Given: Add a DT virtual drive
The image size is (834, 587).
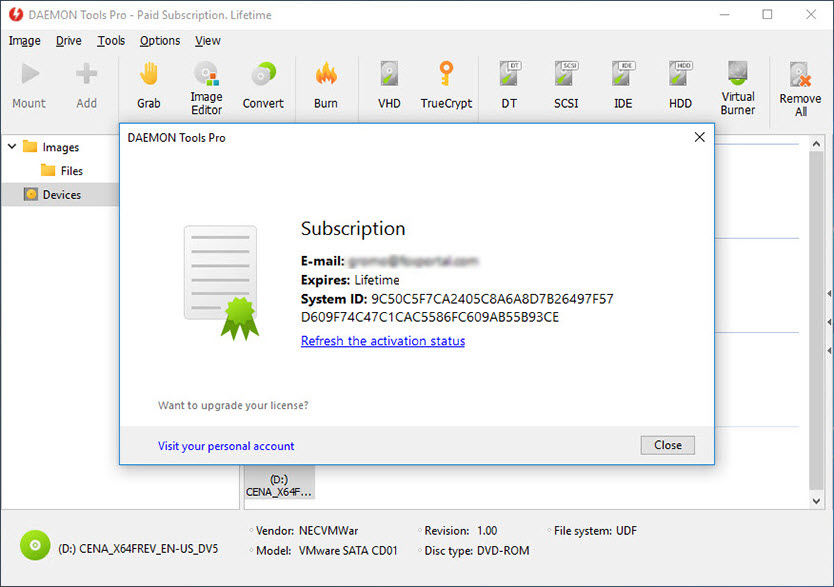Looking at the screenshot, I should [x=509, y=85].
